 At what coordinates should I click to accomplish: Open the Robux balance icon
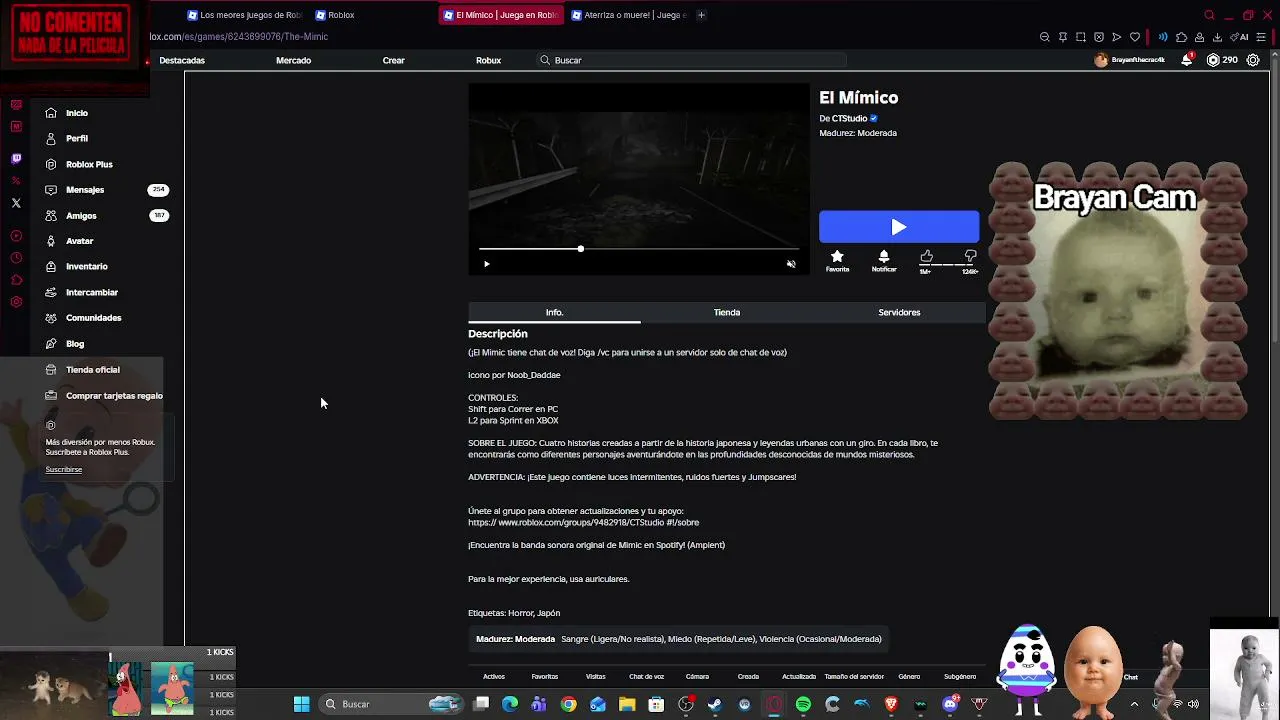coord(1213,60)
